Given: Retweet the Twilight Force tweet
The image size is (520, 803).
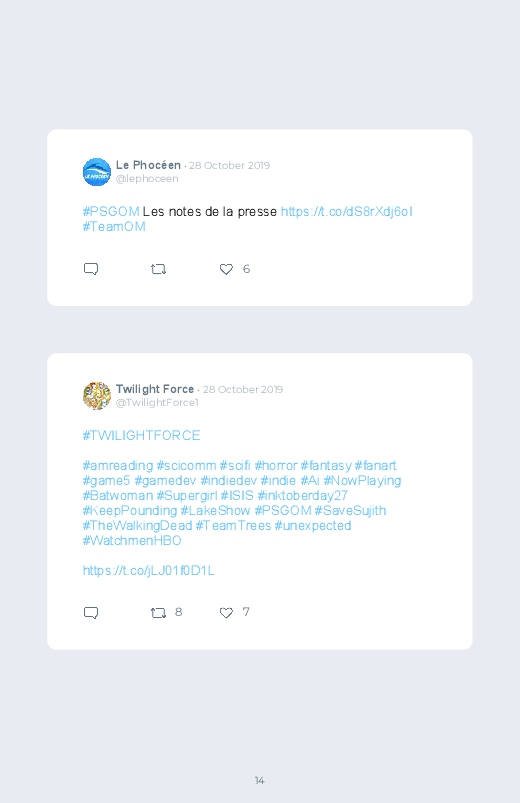Looking at the screenshot, I should pos(158,612).
